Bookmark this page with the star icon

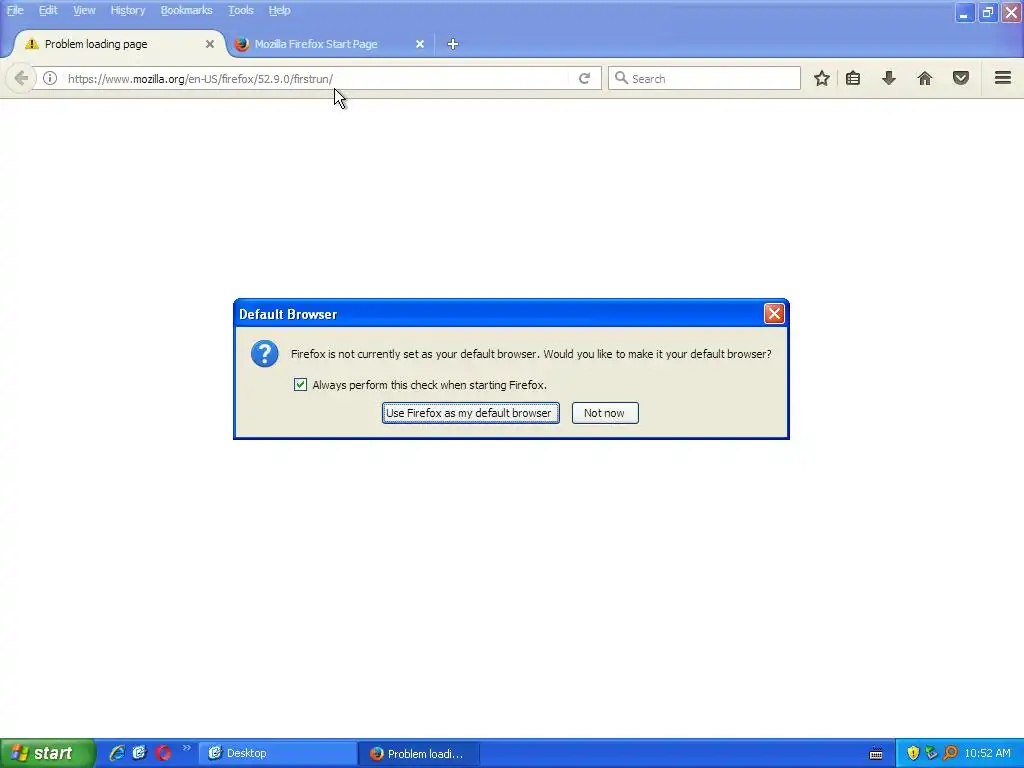822,78
